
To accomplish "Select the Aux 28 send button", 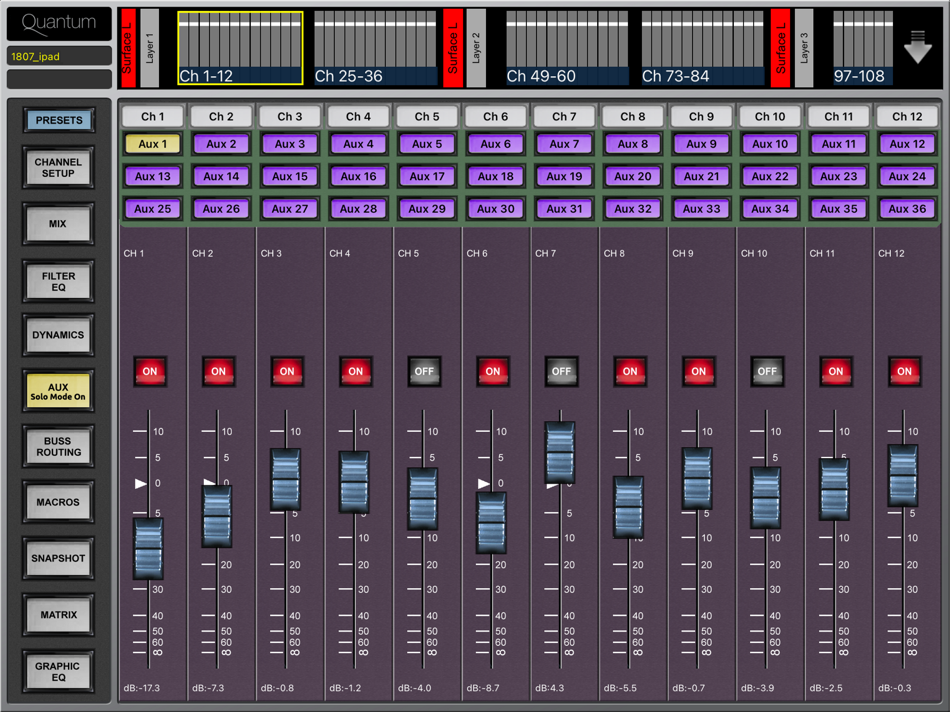I will (x=358, y=209).
